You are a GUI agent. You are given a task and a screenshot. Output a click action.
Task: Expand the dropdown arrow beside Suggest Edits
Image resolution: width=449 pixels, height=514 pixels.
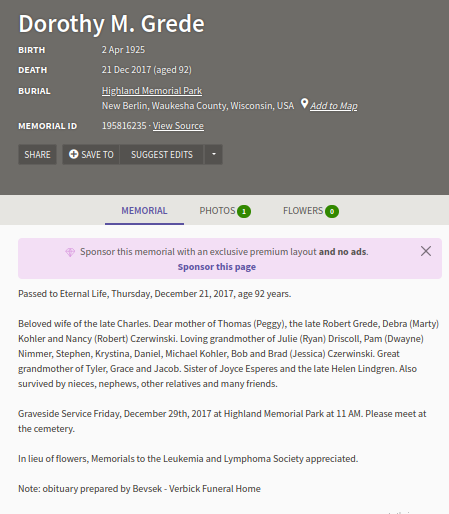coord(214,154)
